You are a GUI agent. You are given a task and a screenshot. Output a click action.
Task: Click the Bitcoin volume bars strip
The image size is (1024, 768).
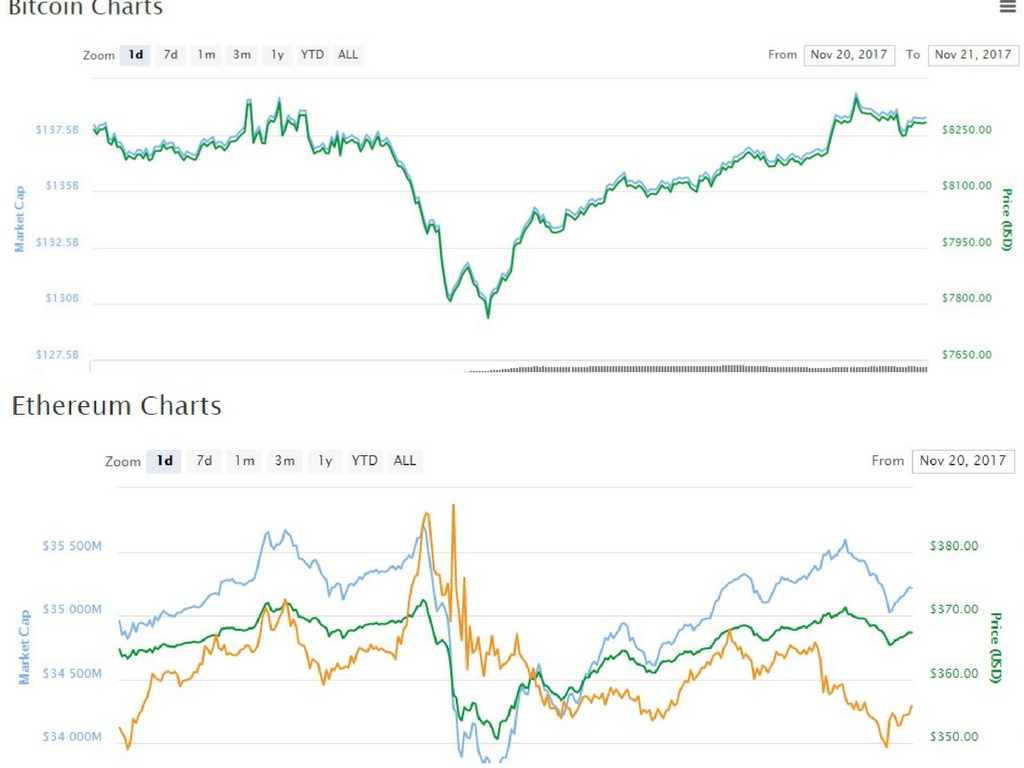700,368
